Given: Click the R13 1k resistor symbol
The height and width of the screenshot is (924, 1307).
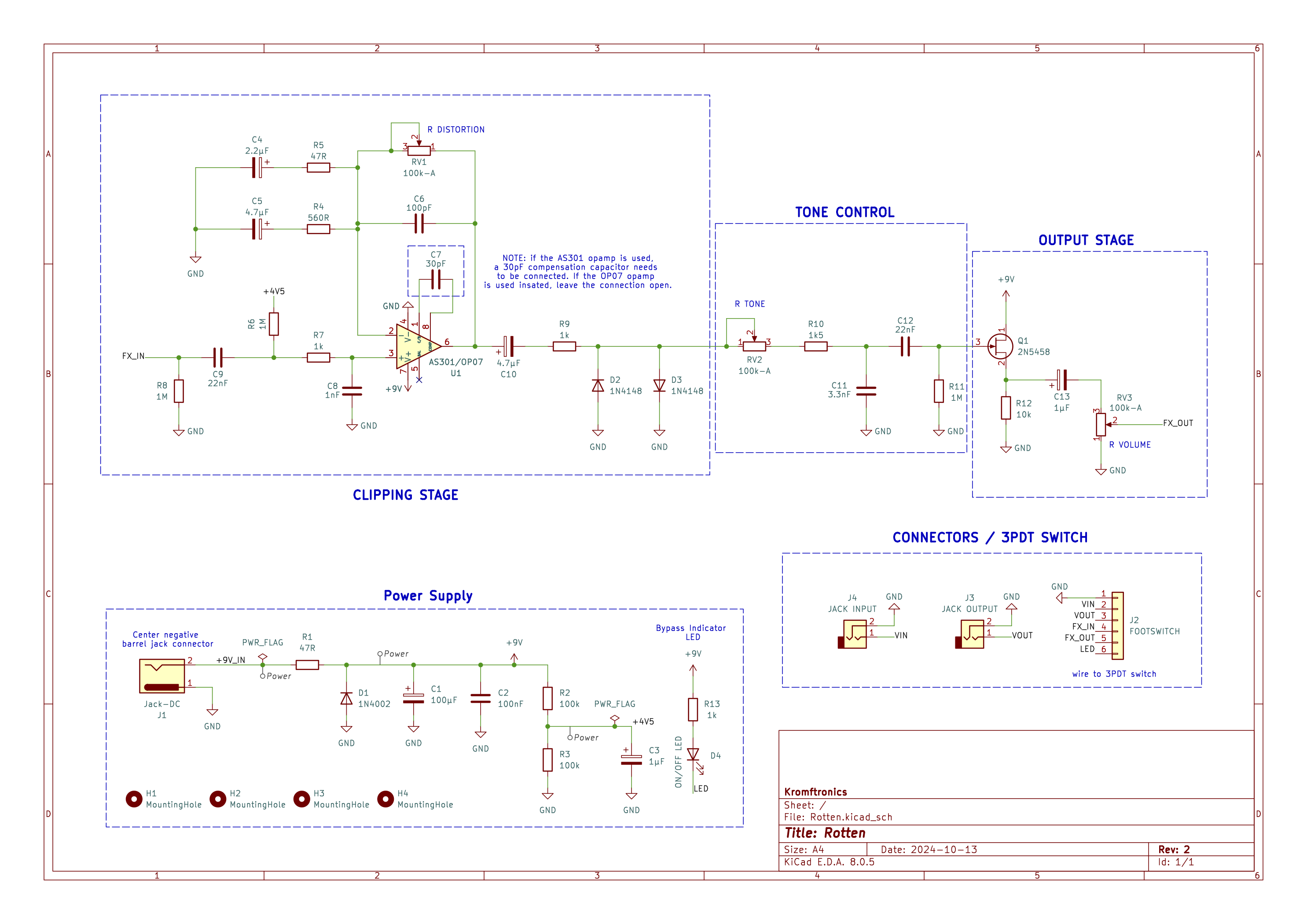Looking at the screenshot, I should 693,709.
